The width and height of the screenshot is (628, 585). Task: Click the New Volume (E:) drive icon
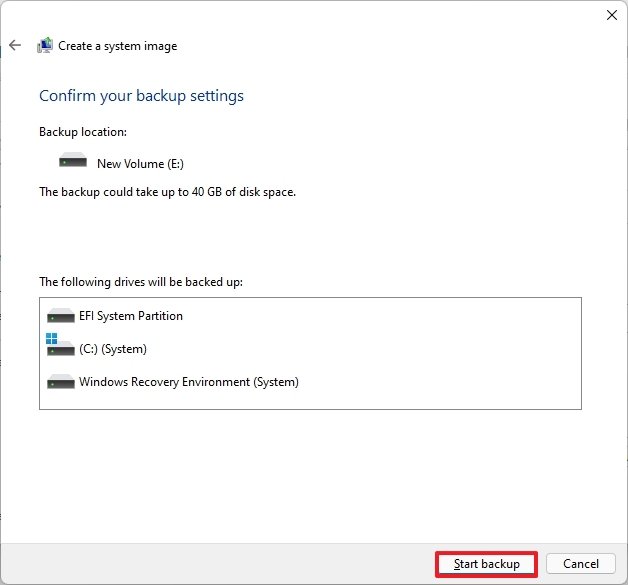tap(73, 160)
